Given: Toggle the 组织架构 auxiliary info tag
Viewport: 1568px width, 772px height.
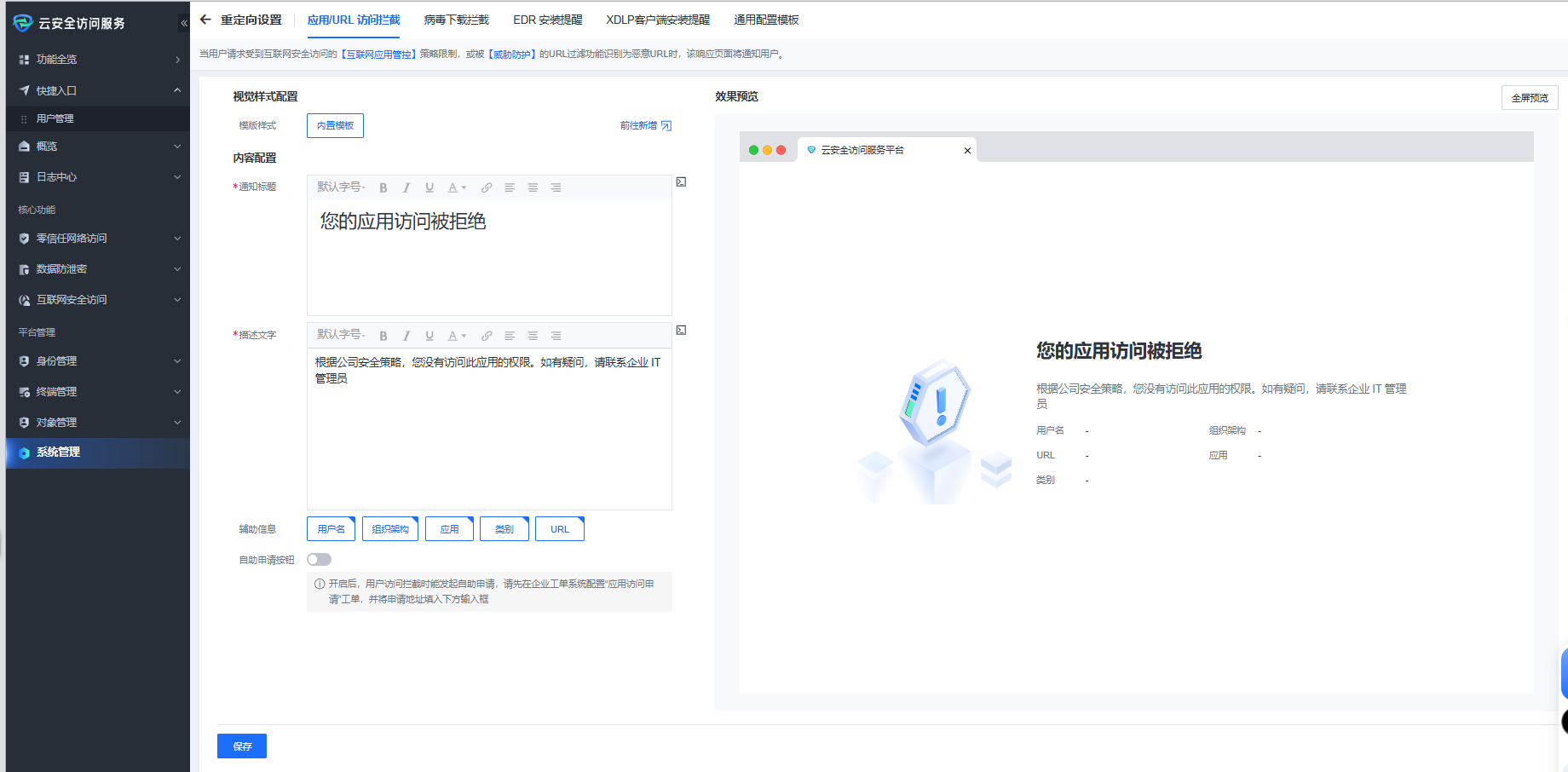Looking at the screenshot, I should coord(390,529).
